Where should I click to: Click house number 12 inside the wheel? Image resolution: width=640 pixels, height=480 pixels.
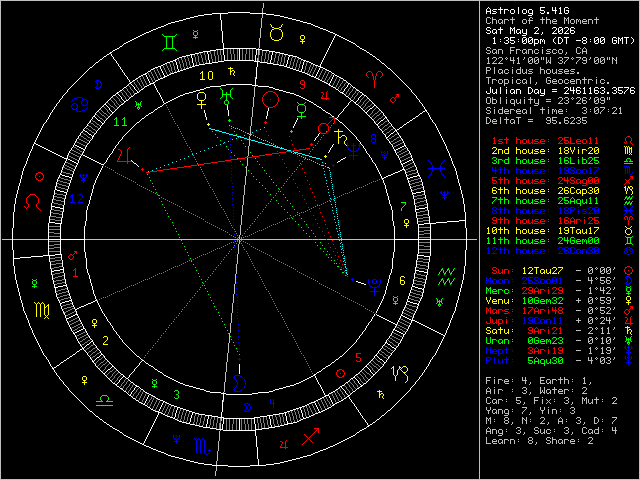coord(77,199)
